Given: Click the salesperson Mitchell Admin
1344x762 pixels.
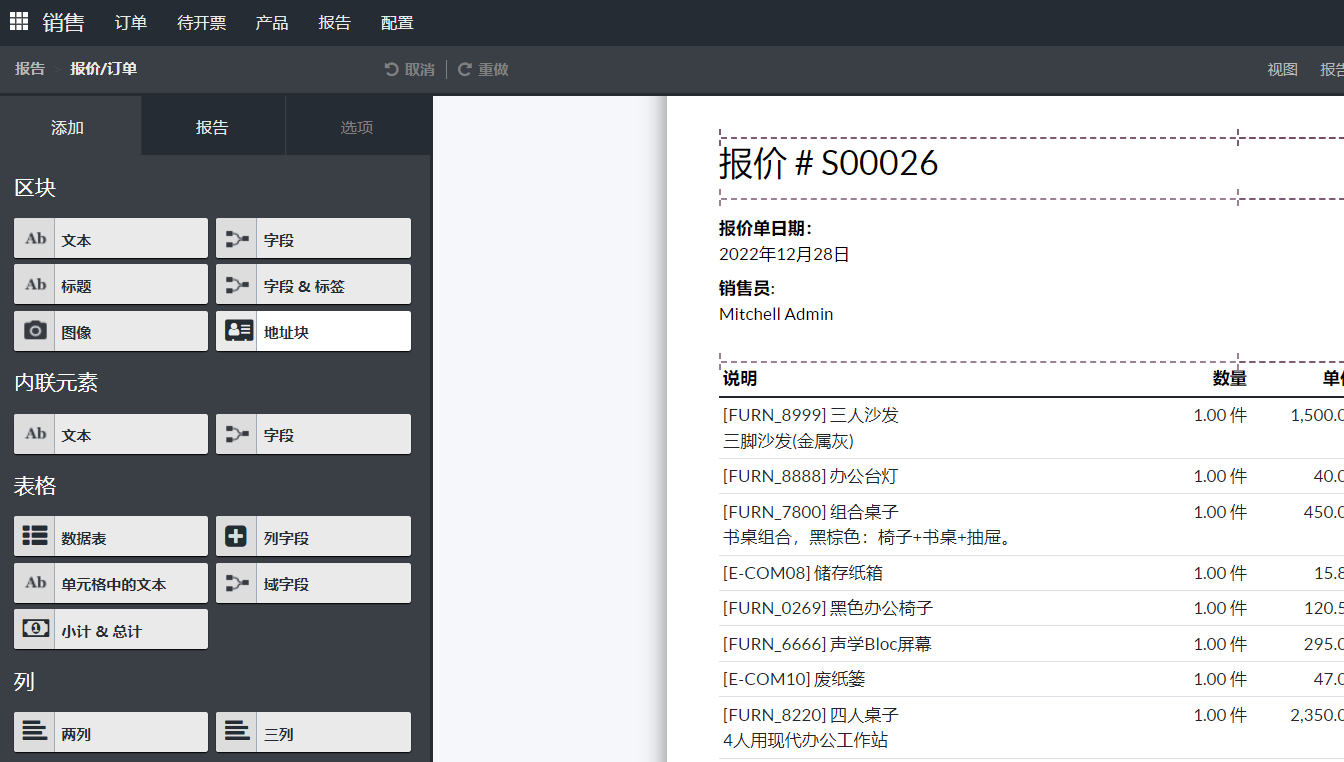Looking at the screenshot, I should tap(776, 314).
